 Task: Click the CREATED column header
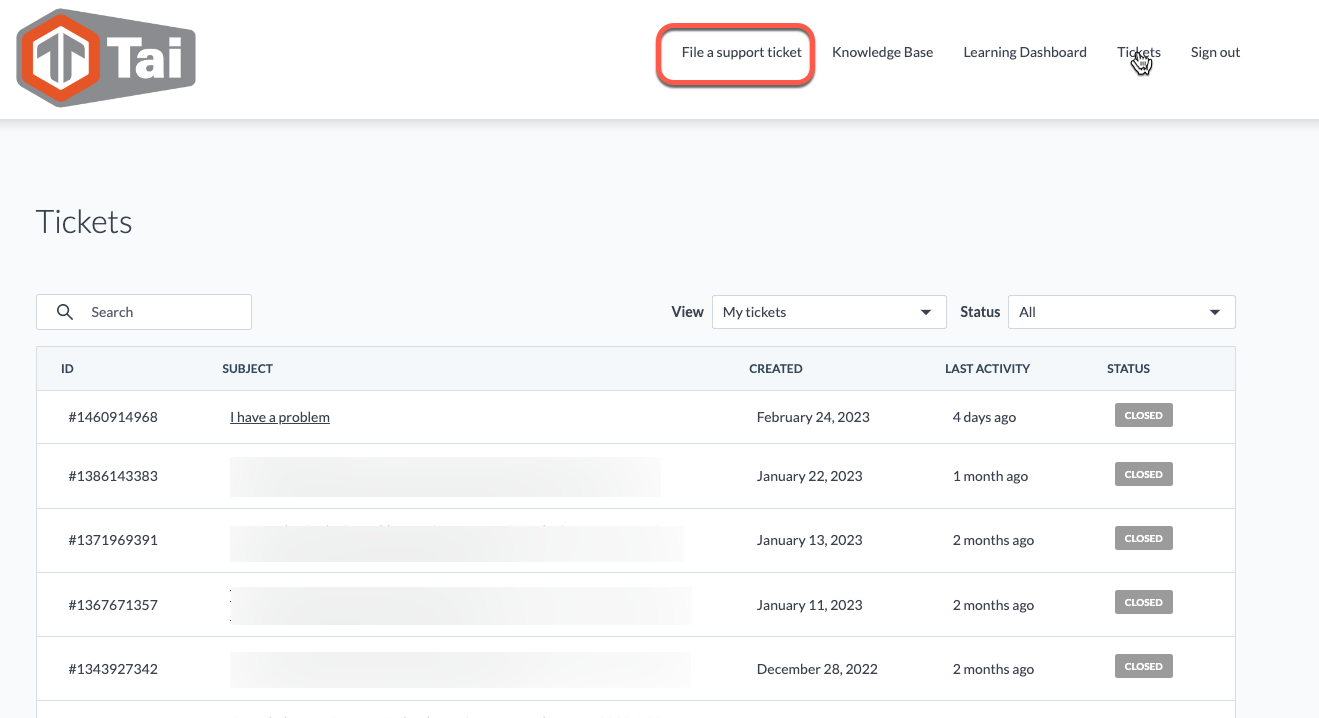(775, 369)
